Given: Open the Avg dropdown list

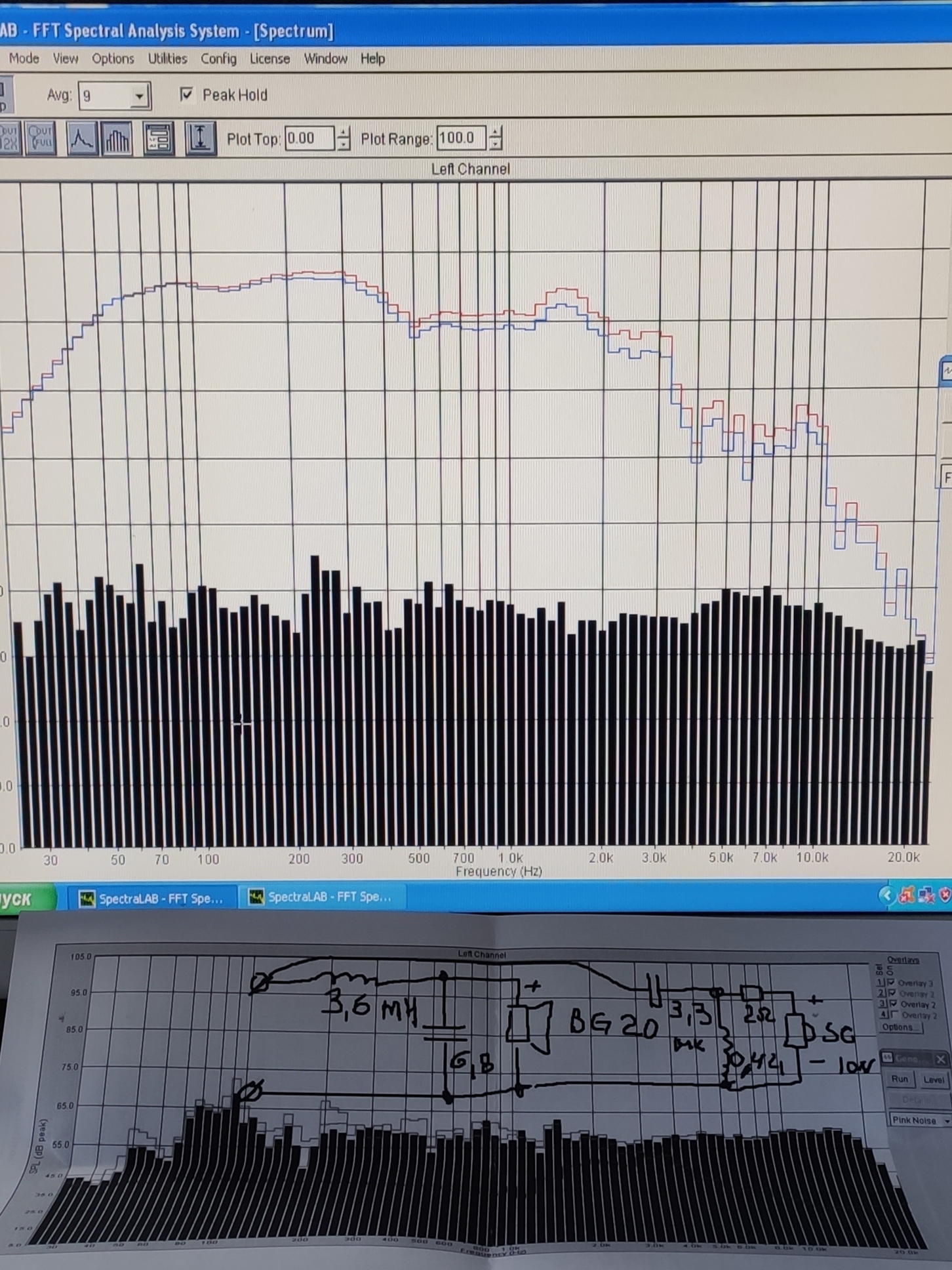Looking at the screenshot, I should click(x=139, y=96).
